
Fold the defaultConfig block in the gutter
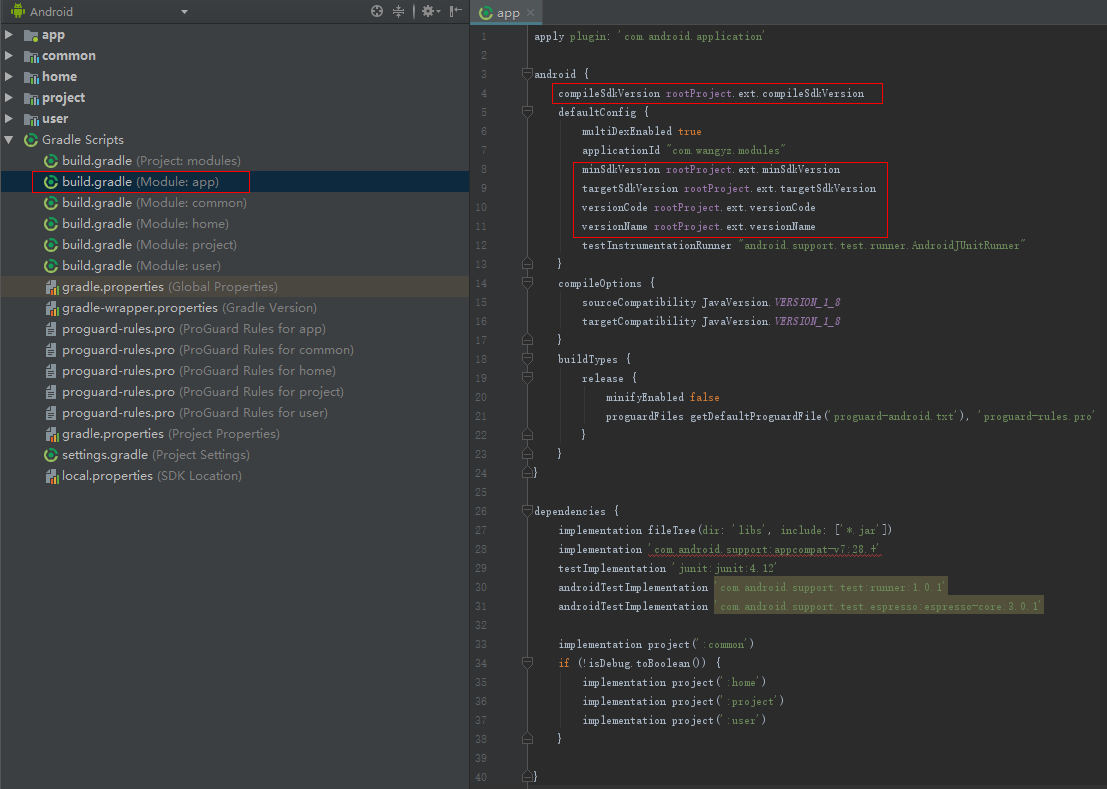(527, 112)
